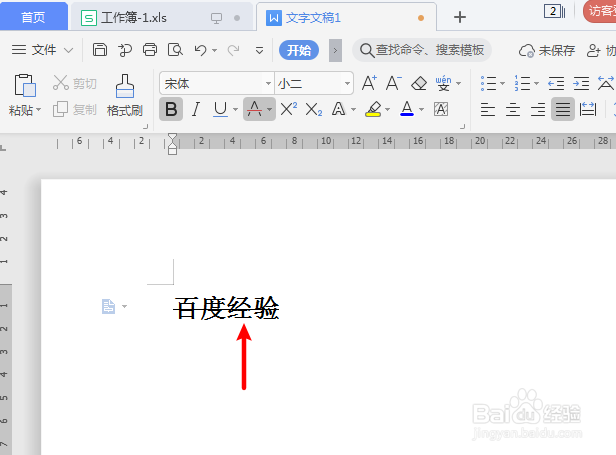Viewport: 616px width, 455px height.
Task: Click the export-to-PDF icon beside Save
Action: point(125,50)
